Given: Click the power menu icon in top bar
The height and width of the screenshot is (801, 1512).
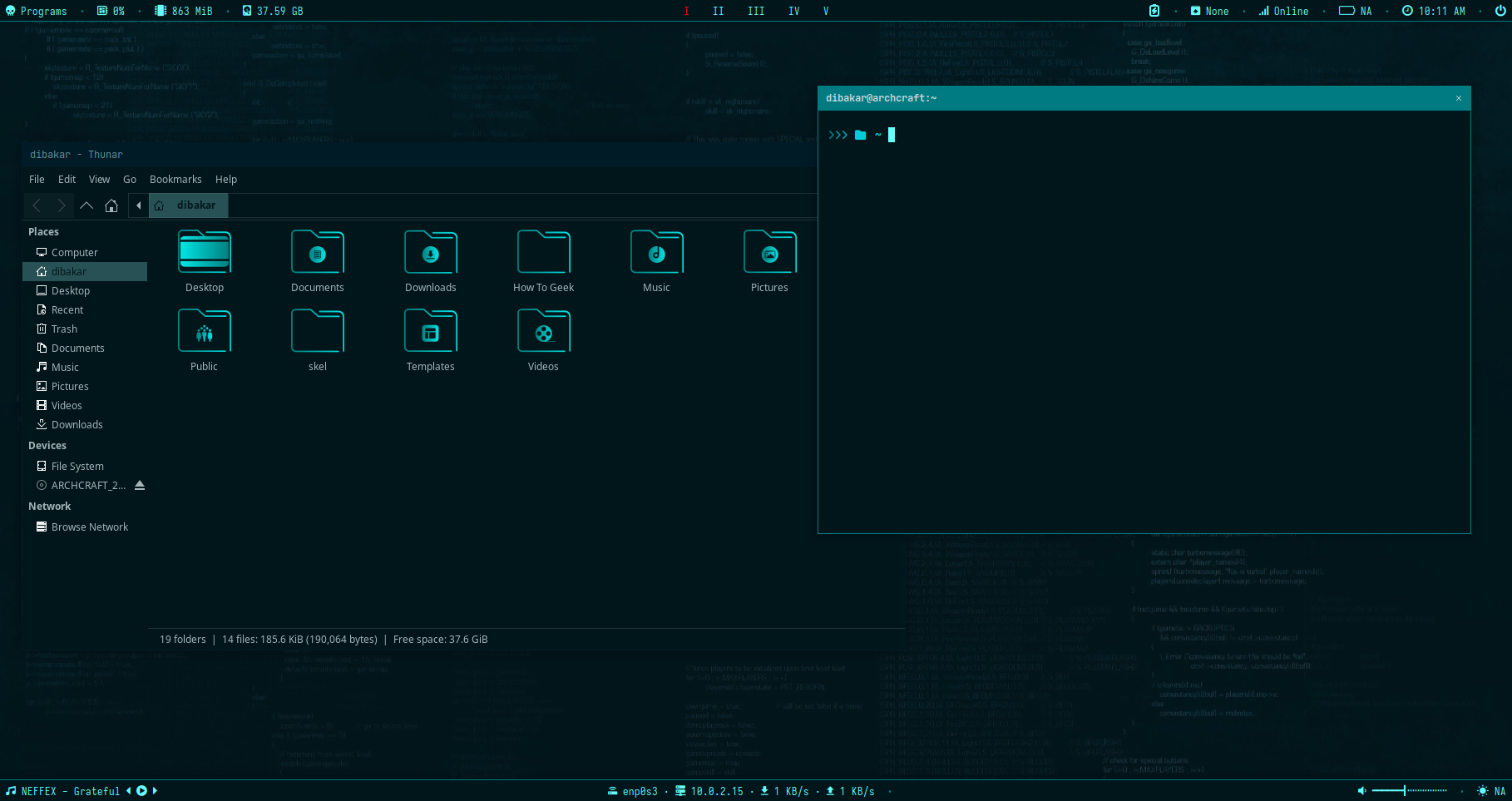Looking at the screenshot, I should point(1500,11).
